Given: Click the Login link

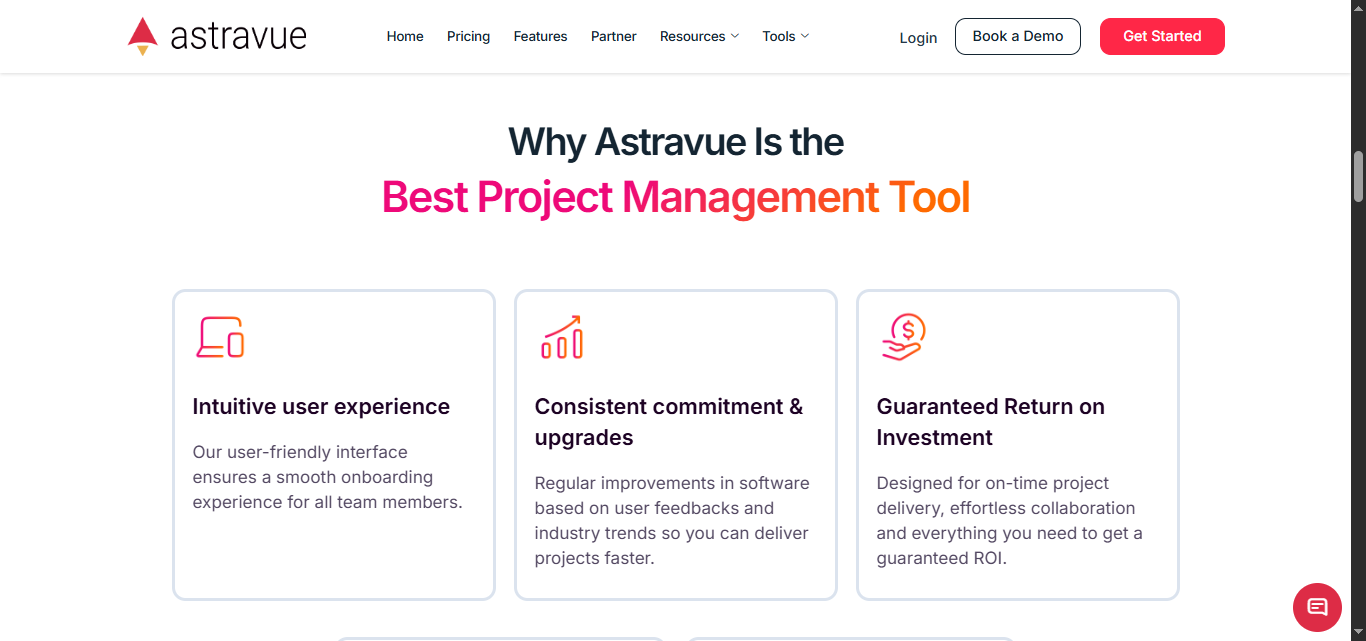Looking at the screenshot, I should (918, 38).
